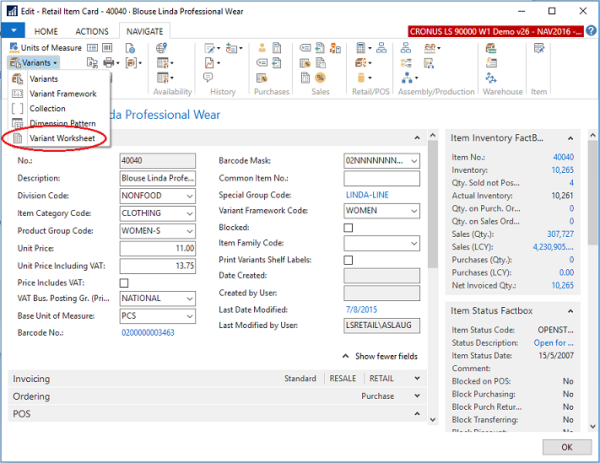Click the org chart icon in Retail/POS group
The image size is (600, 463).
pyautogui.click(x=382, y=48)
